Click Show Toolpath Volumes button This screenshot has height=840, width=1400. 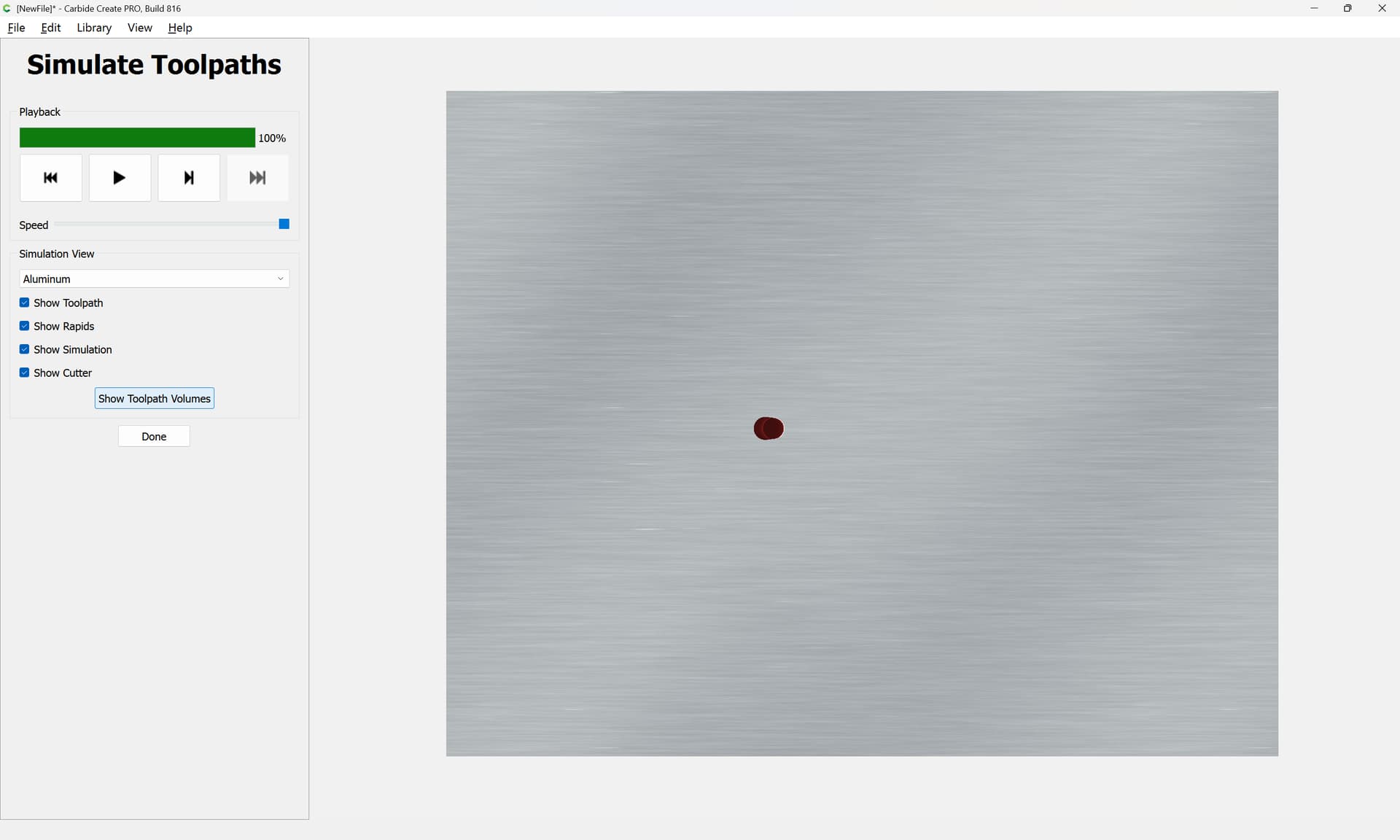coord(154,399)
